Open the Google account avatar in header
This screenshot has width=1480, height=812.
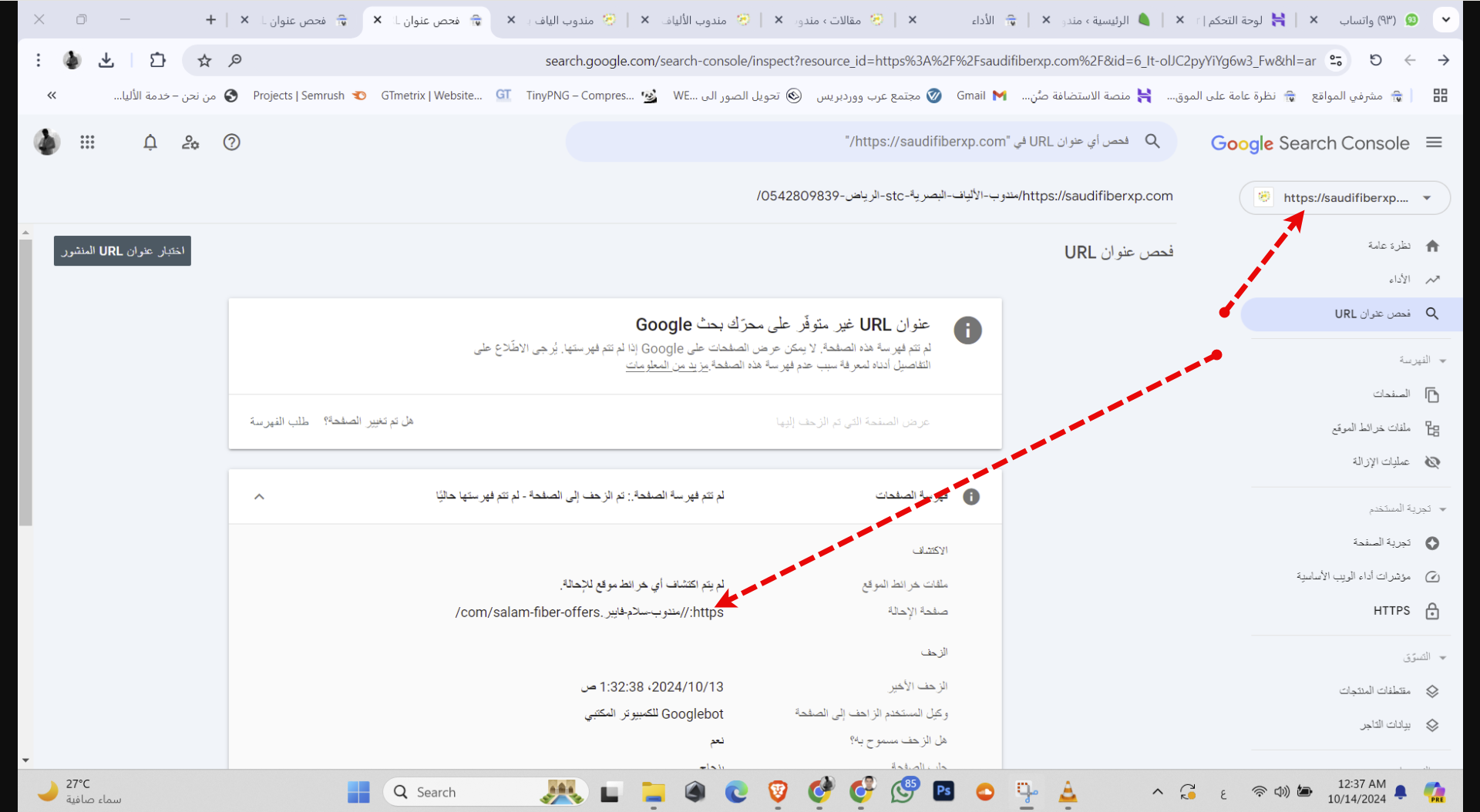(x=47, y=143)
